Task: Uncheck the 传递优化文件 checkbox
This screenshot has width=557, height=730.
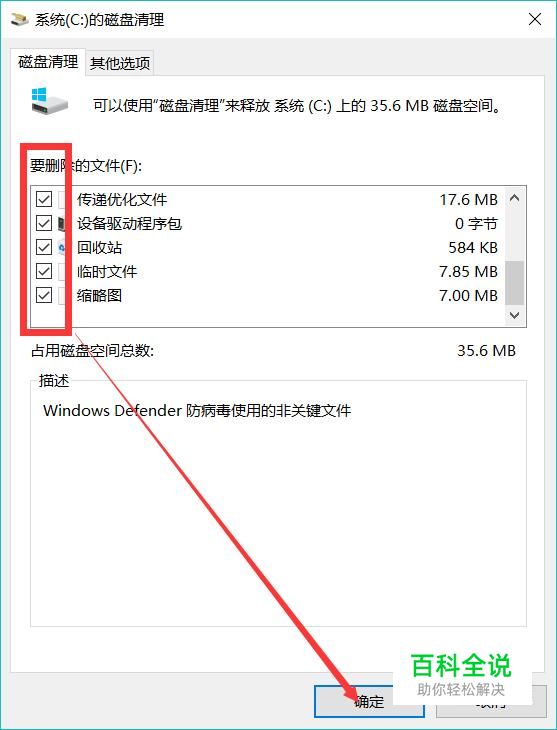Action: point(44,200)
